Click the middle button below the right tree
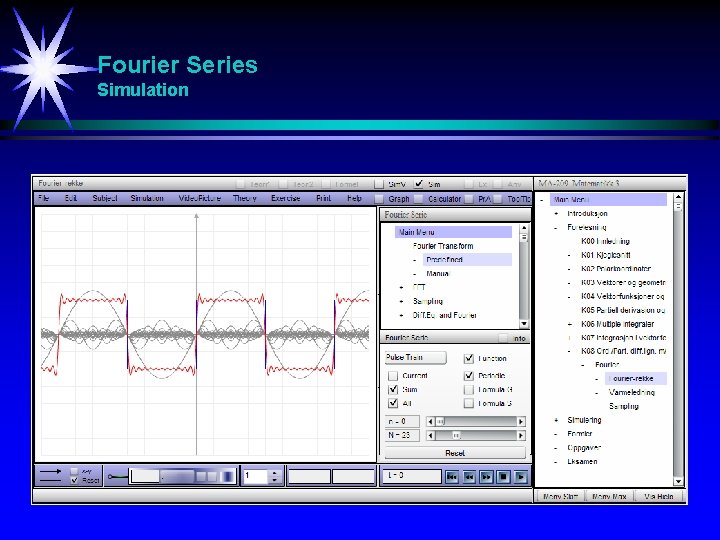Image resolution: width=720 pixels, height=540 pixels. (x=609, y=496)
